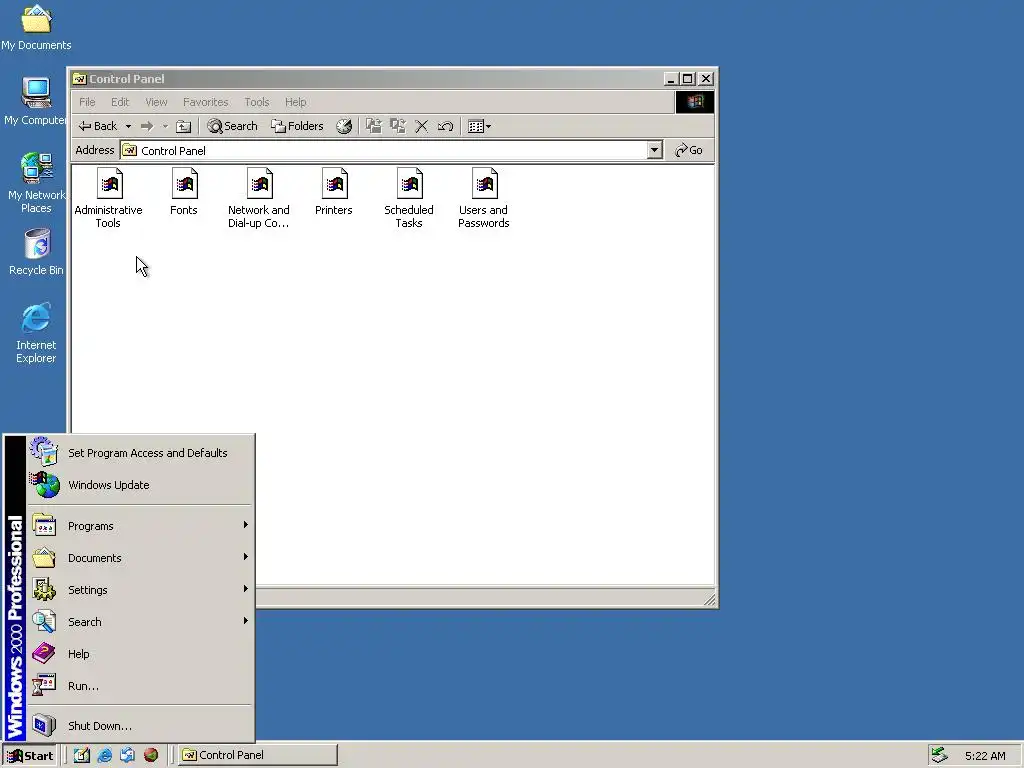Maximize the Control Panel window
This screenshot has width=1024, height=768.
click(688, 79)
